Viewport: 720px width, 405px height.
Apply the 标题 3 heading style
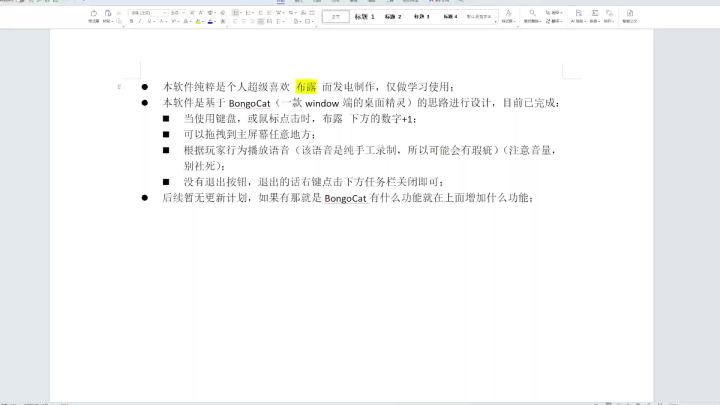(422, 17)
